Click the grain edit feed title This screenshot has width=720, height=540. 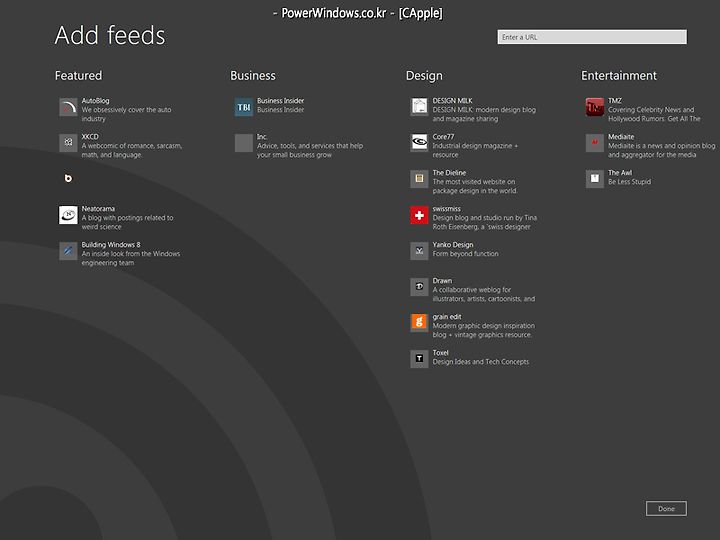[x=447, y=317]
